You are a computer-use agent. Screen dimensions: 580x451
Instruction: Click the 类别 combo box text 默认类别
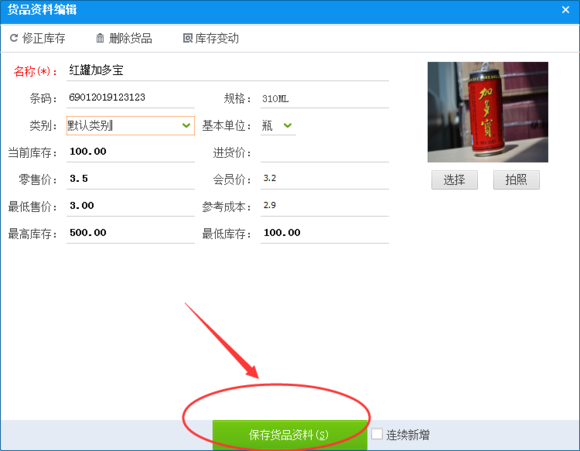[x=90, y=126]
